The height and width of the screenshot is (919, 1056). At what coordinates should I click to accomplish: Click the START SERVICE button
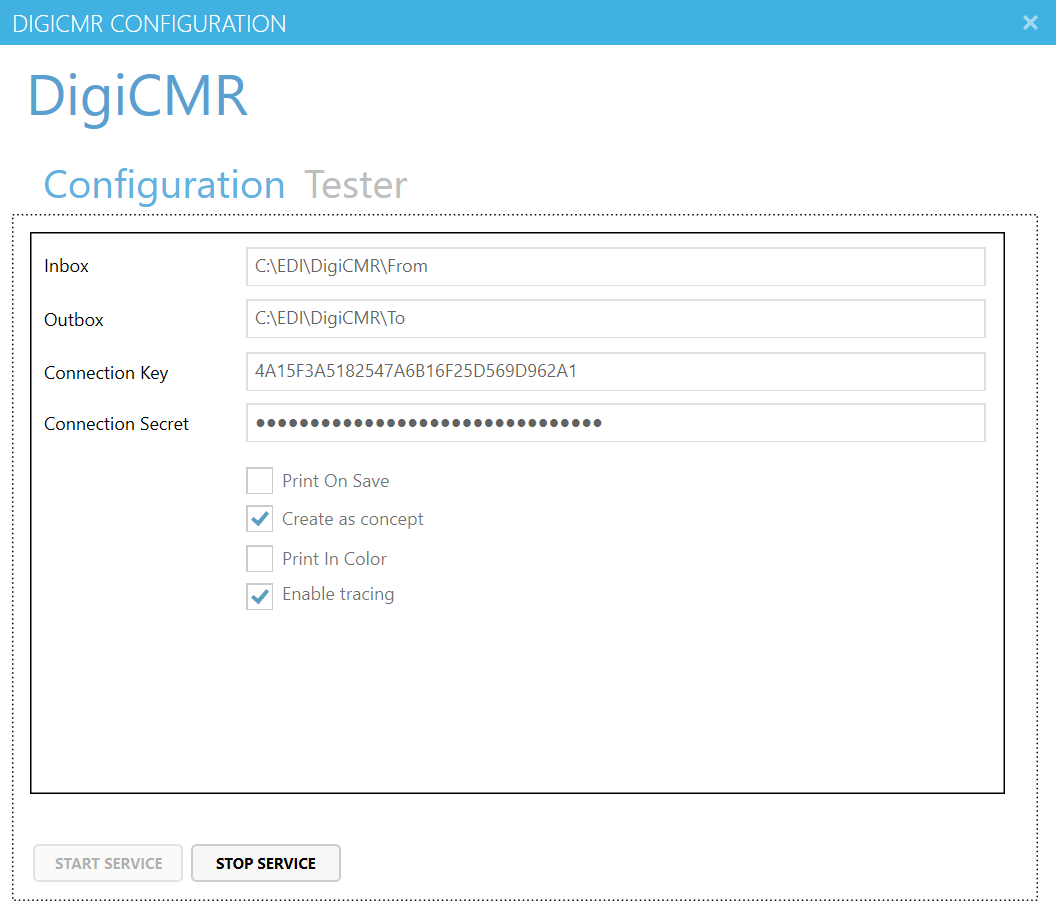point(107,863)
